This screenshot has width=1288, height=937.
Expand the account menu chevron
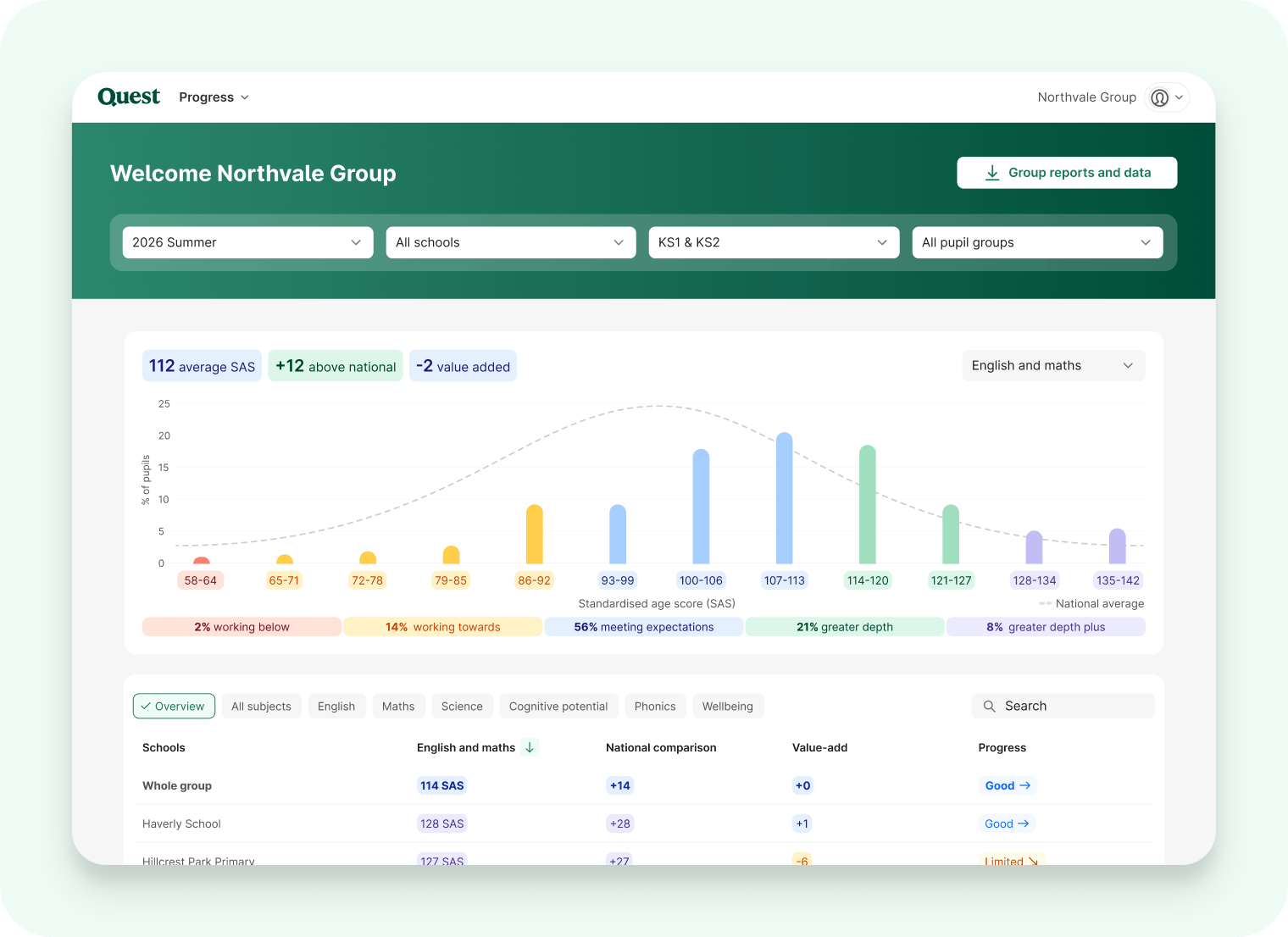pos(1179,97)
